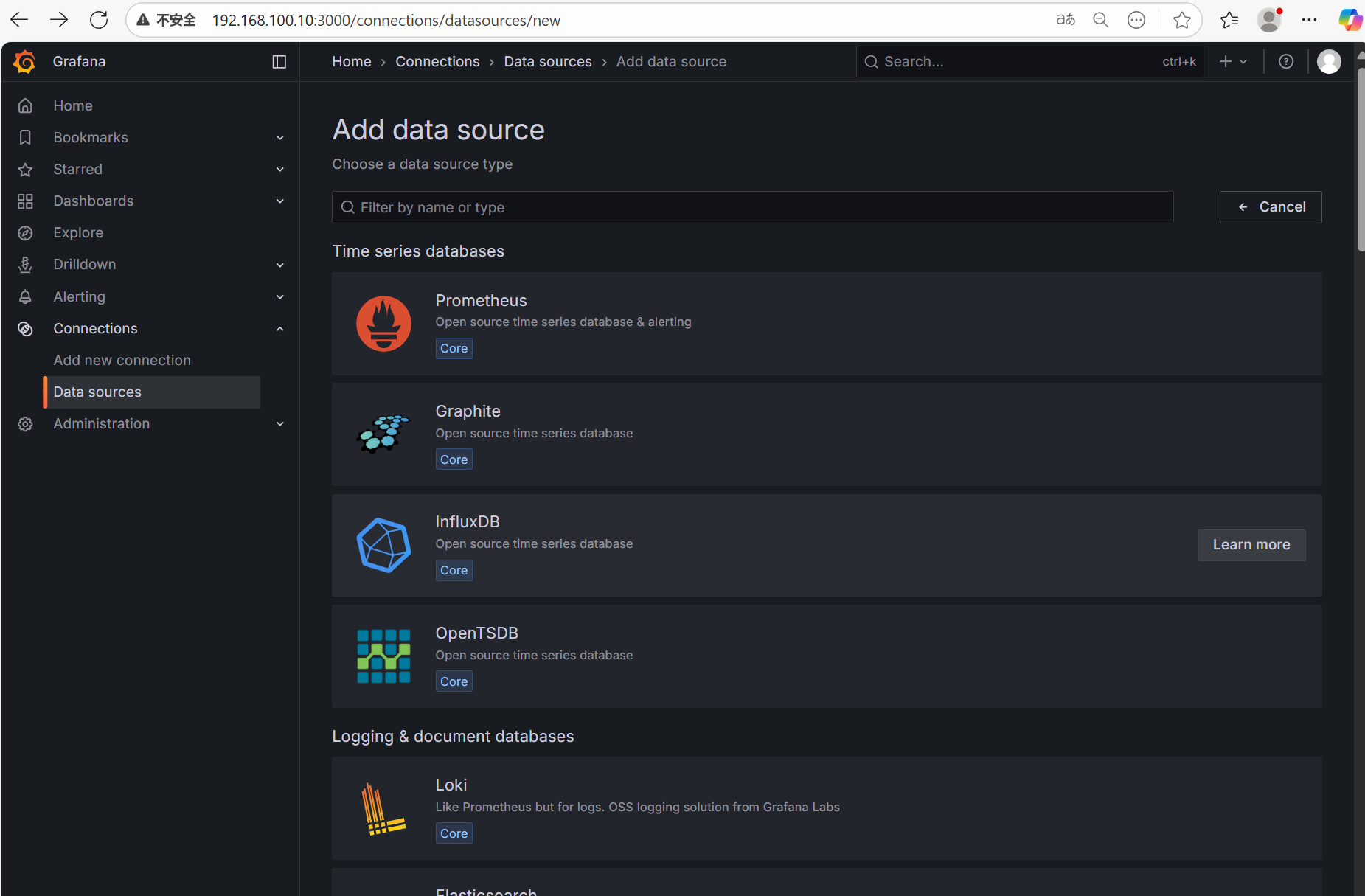Open Dashboards in the sidebar menu
This screenshot has height=896, width=1365.
point(94,201)
